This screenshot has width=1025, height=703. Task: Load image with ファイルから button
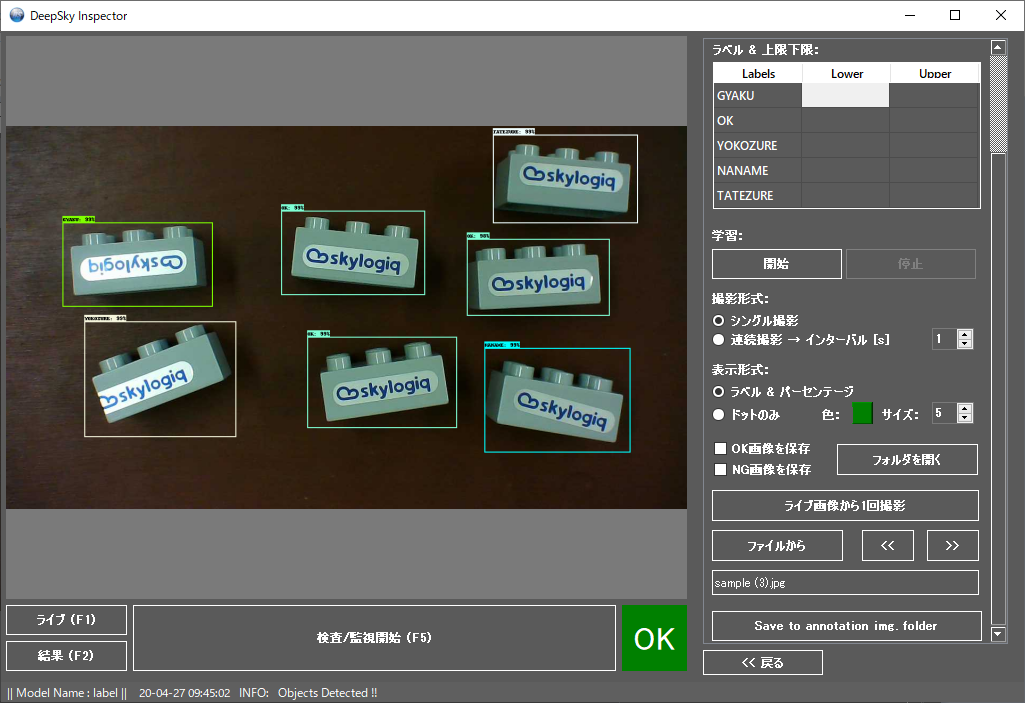(x=777, y=545)
